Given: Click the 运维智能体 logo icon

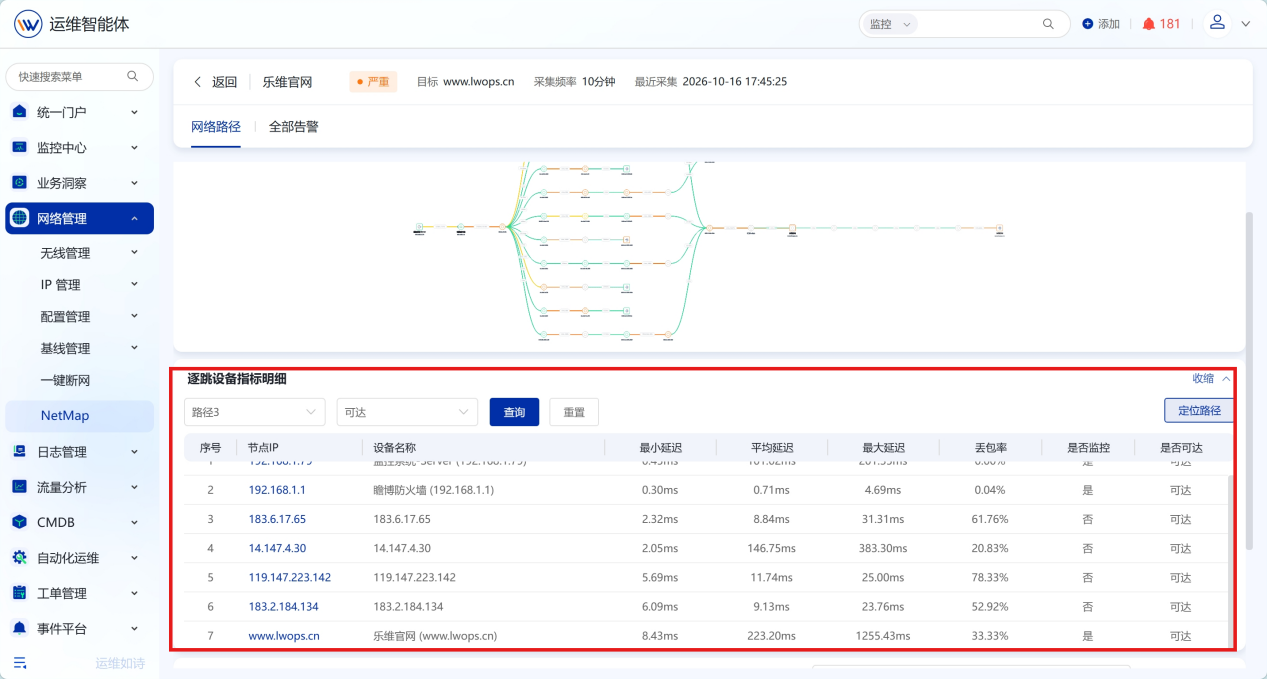Looking at the screenshot, I should tap(28, 23).
